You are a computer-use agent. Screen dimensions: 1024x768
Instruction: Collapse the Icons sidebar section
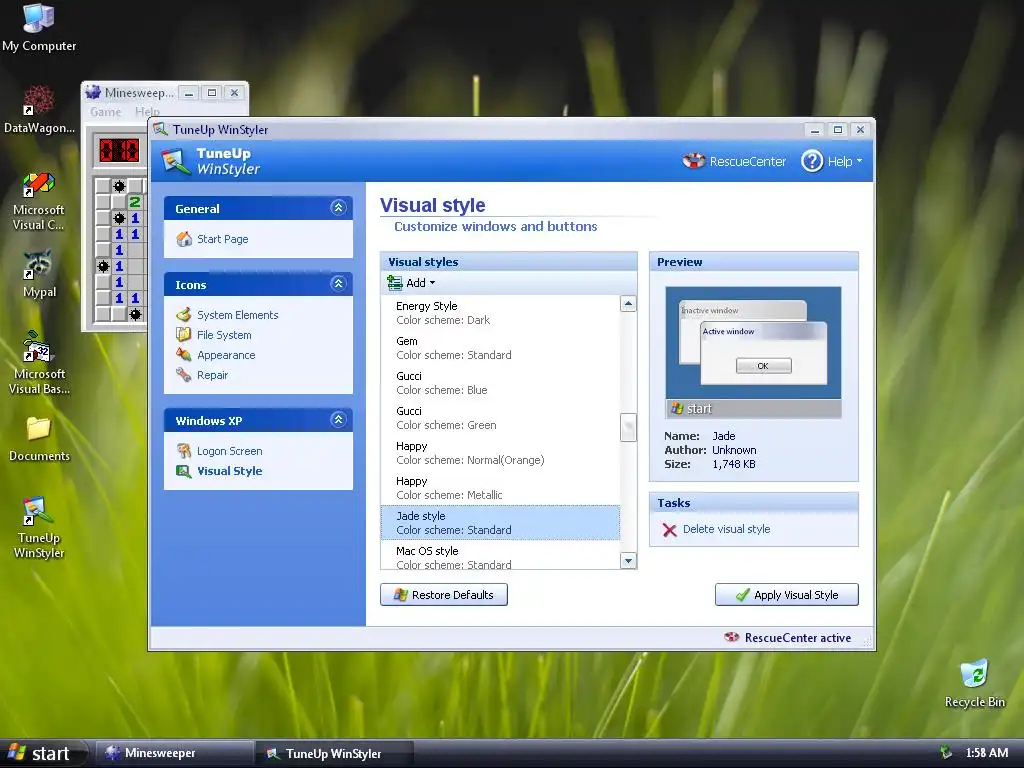click(338, 283)
